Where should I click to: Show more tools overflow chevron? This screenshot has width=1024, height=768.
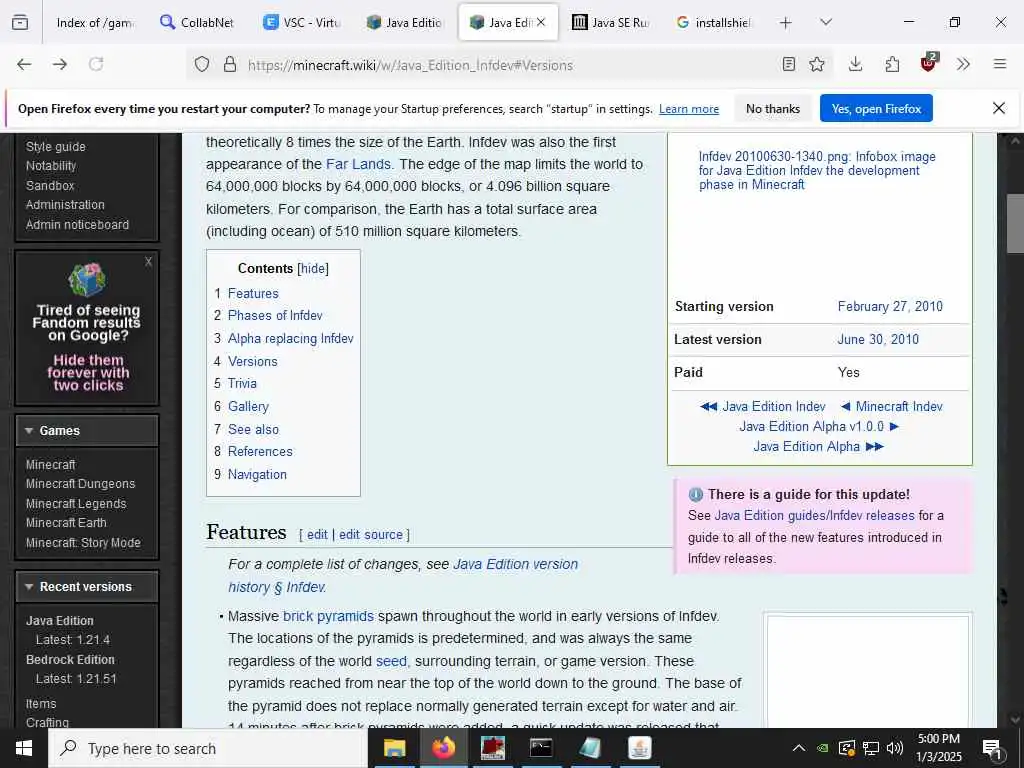pos(963,64)
